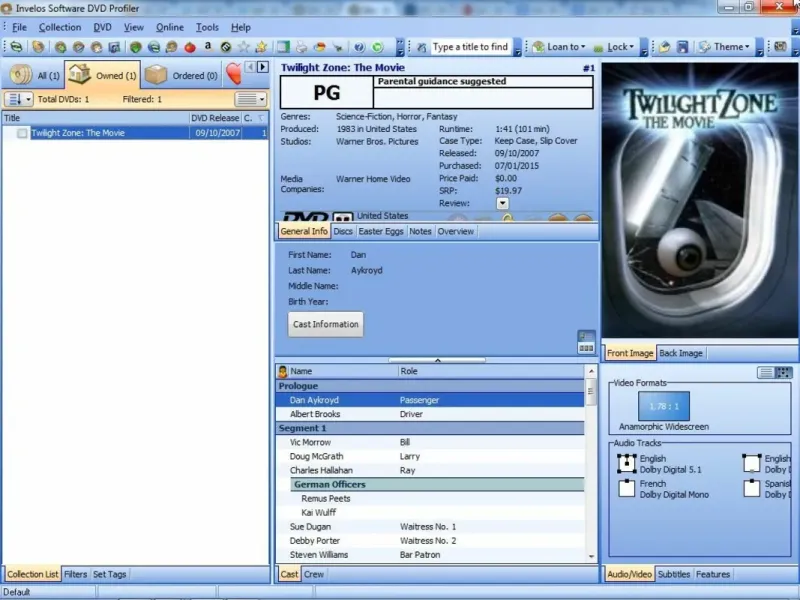Click the left arrow beside collection tabs
This screenshot has width=800, height=600.
(250, 67)
